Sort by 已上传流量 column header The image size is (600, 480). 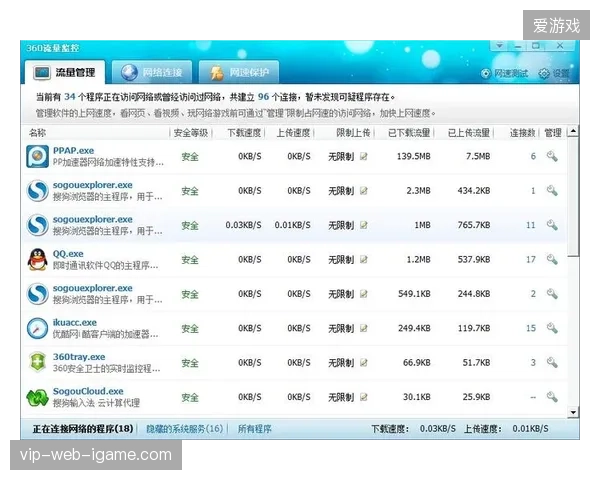pos(469,133)
